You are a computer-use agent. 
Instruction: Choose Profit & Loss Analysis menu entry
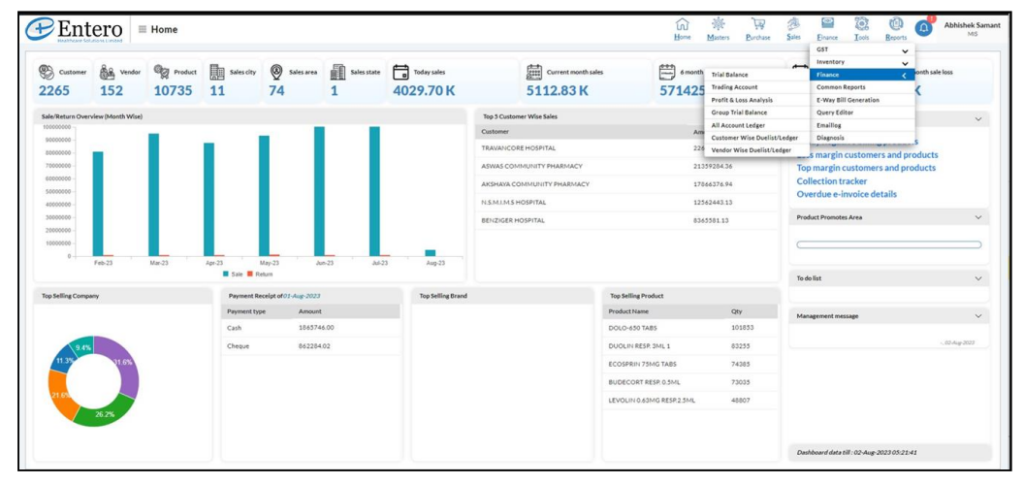(x=741, y=100)
